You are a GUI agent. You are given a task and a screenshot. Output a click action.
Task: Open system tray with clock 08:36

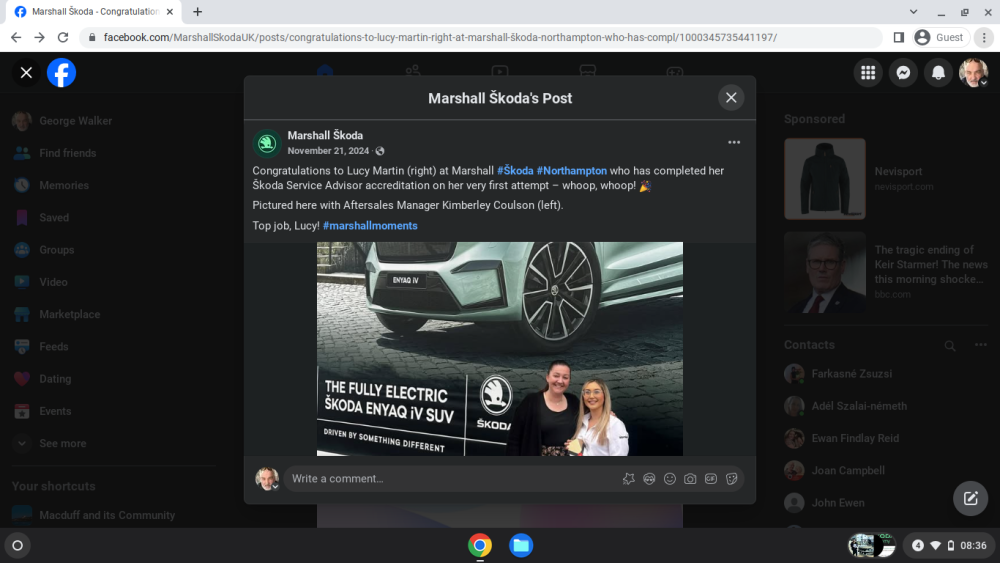tap(948, 546)
